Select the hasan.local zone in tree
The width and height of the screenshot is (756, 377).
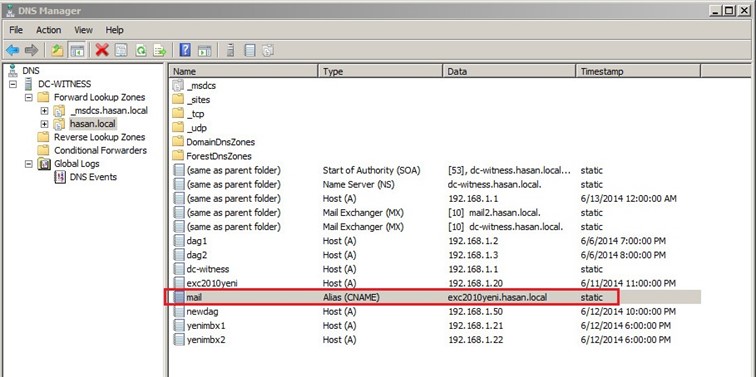click(93, 124)
